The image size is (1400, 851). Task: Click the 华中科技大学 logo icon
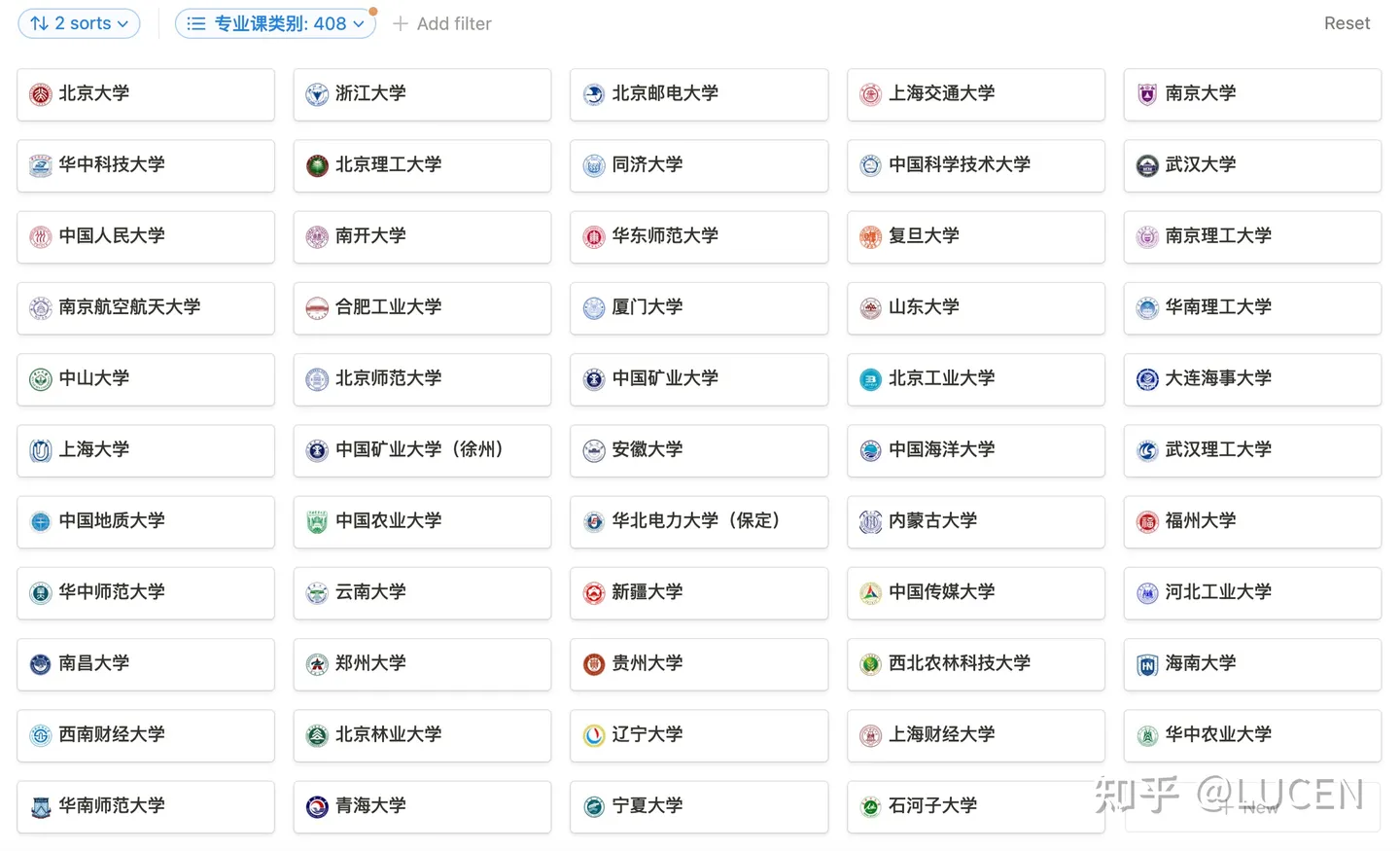tap(40, 165)
